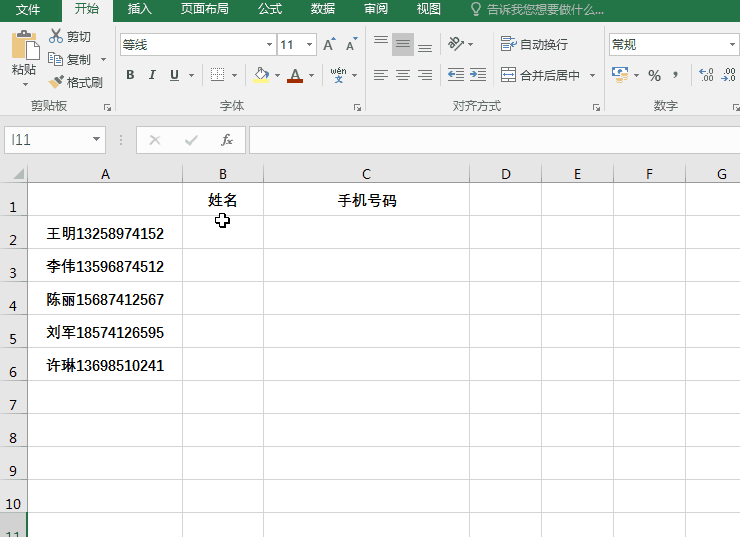
Task: Apply percent style
Action: (x=654, y=76)
